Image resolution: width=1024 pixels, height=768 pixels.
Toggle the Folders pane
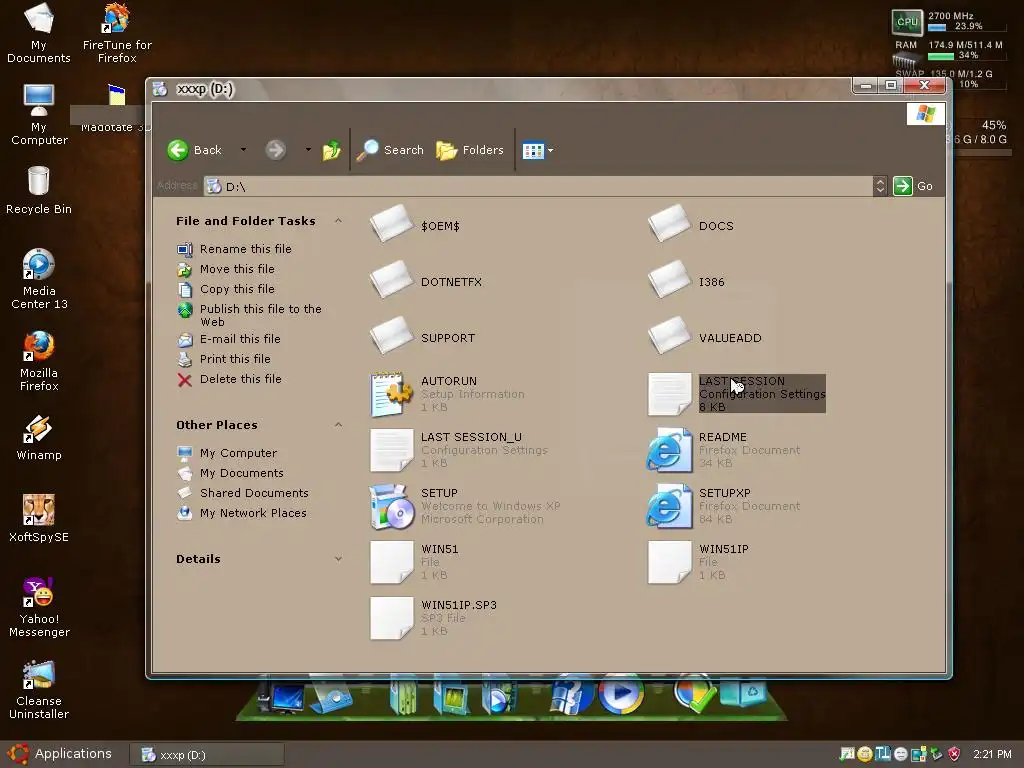coord(470,150)
